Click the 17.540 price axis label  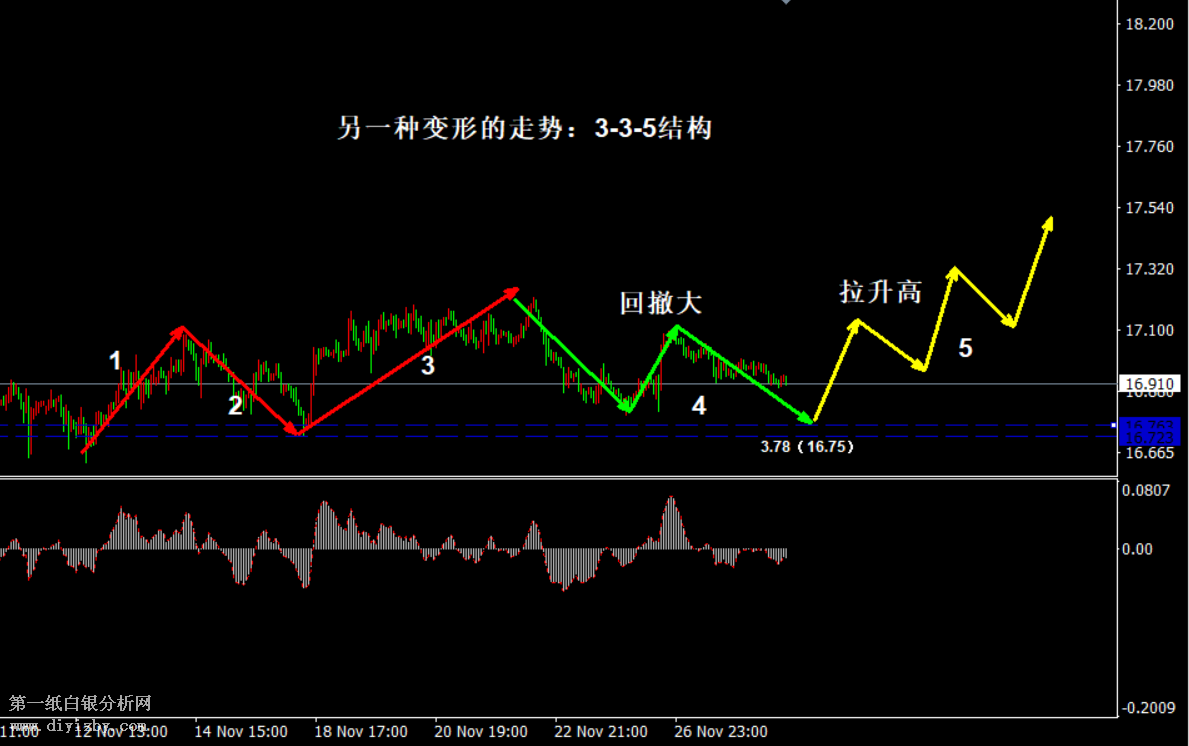1149,208
